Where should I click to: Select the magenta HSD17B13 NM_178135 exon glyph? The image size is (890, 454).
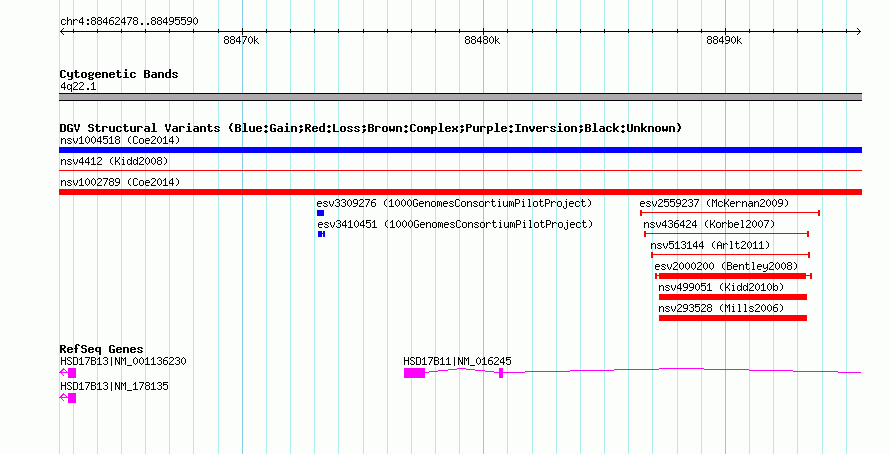[72, 398]
